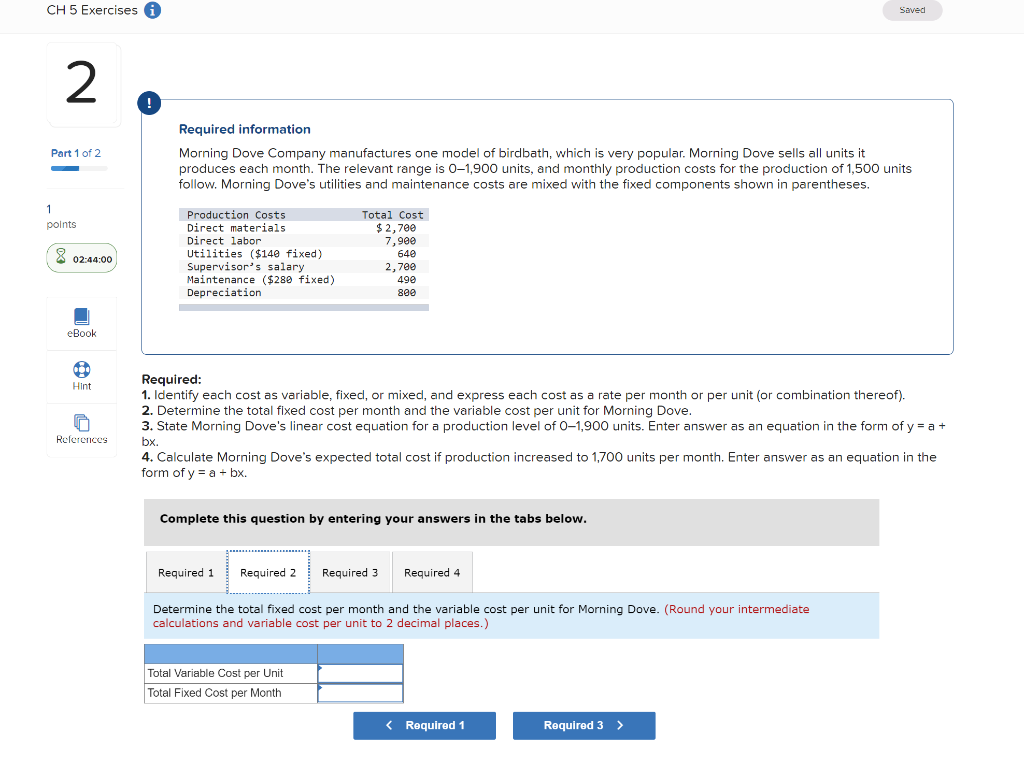The image size is (1024, 778).
Task: Click the right chevron on Required 3 button
Action: coord(620,725)
